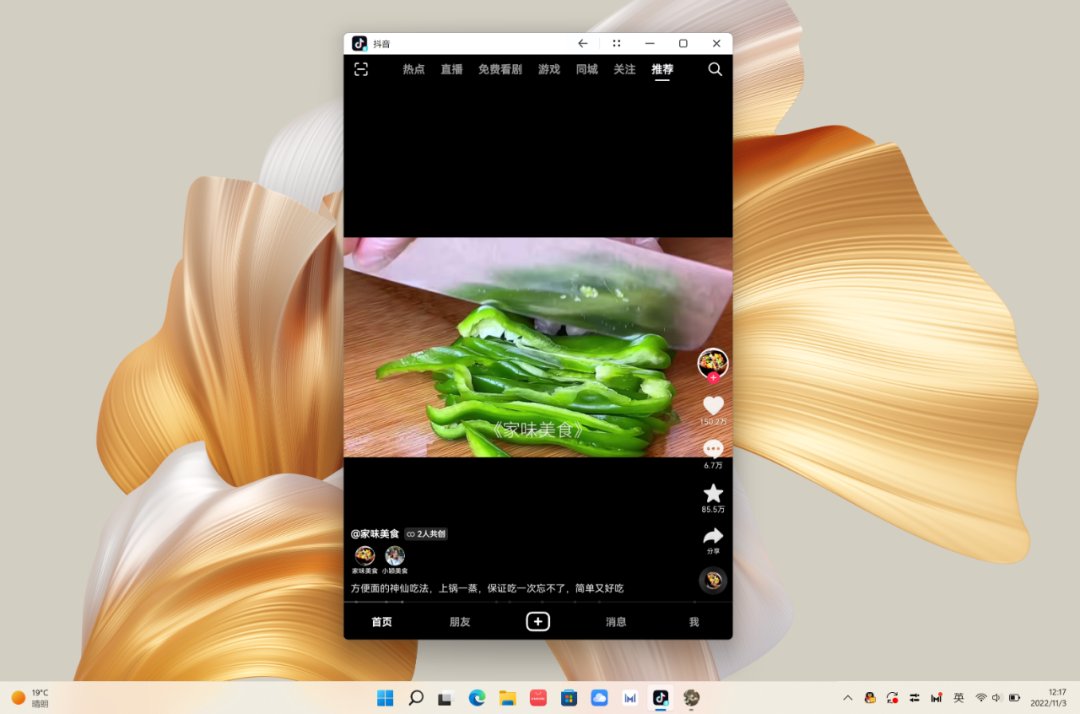Screen dimensions: 1080x714
Task: Open the search magnifier in Douyin
Action: (715, 69)
